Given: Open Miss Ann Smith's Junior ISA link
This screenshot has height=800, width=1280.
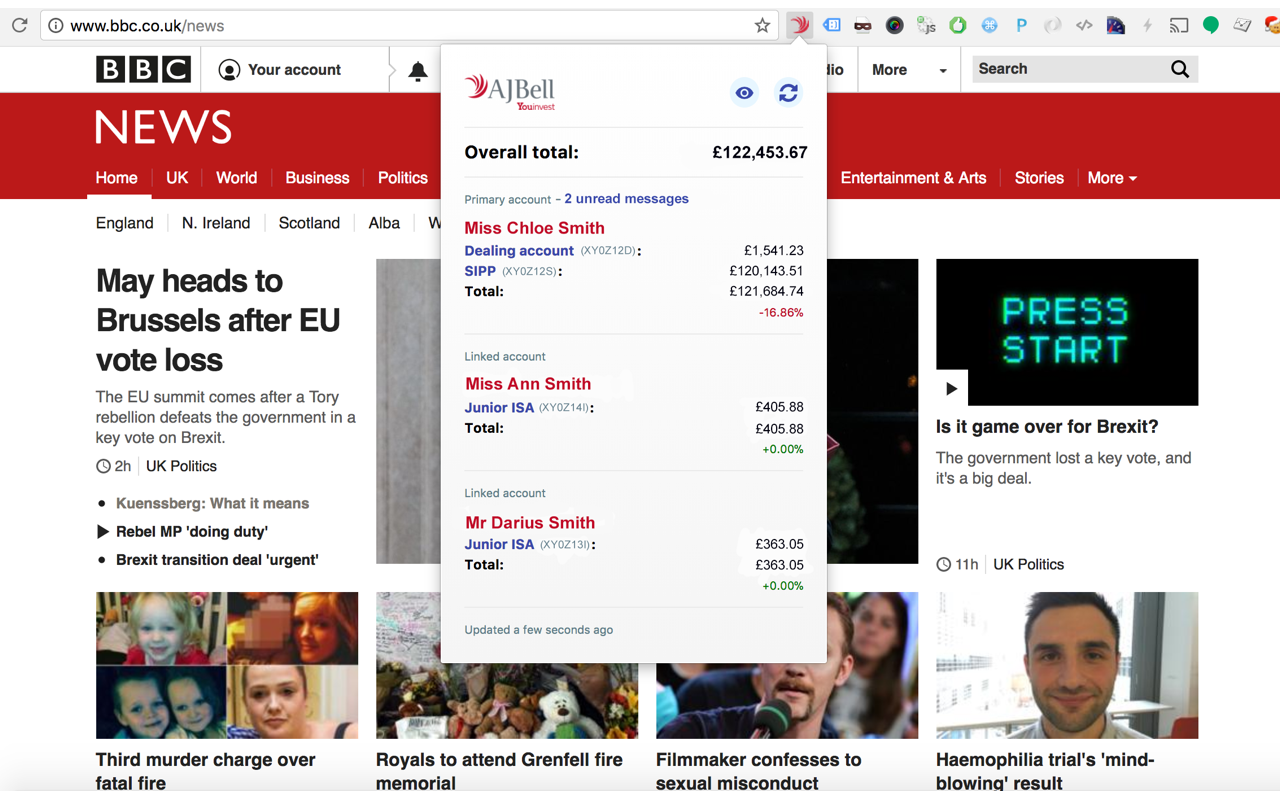Looking at the screenshot, I should click(499, 407).
